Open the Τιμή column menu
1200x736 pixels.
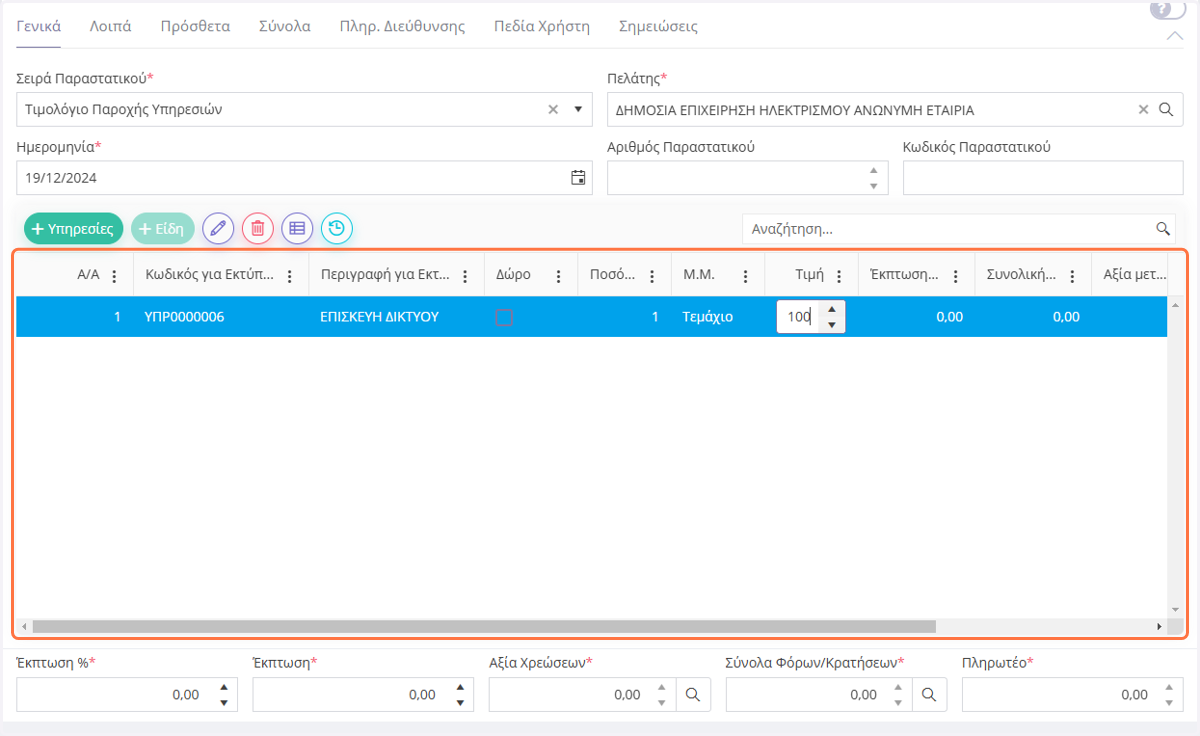(x=839, y=277)
